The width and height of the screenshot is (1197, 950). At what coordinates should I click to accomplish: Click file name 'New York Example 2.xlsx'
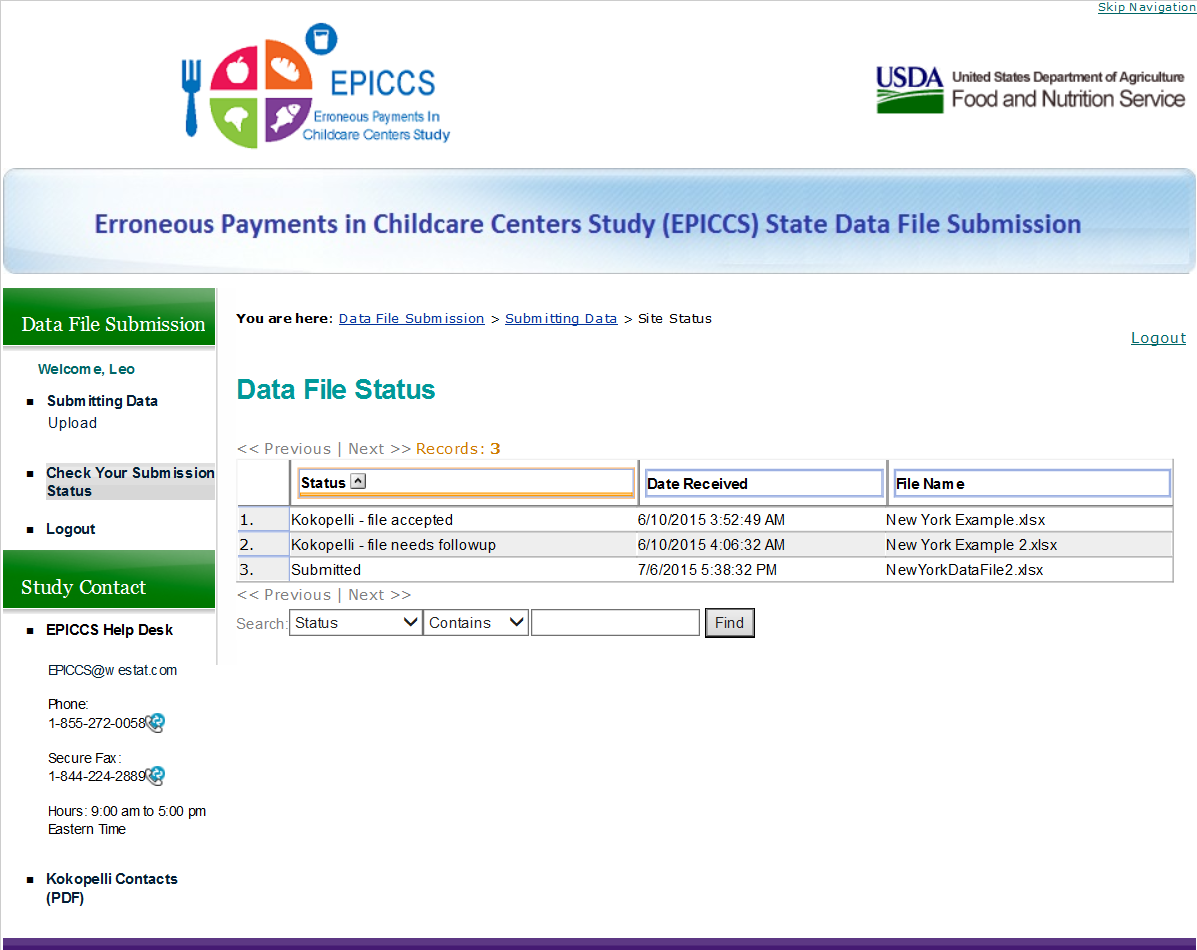pyautogui.click(x=971, y=545)
